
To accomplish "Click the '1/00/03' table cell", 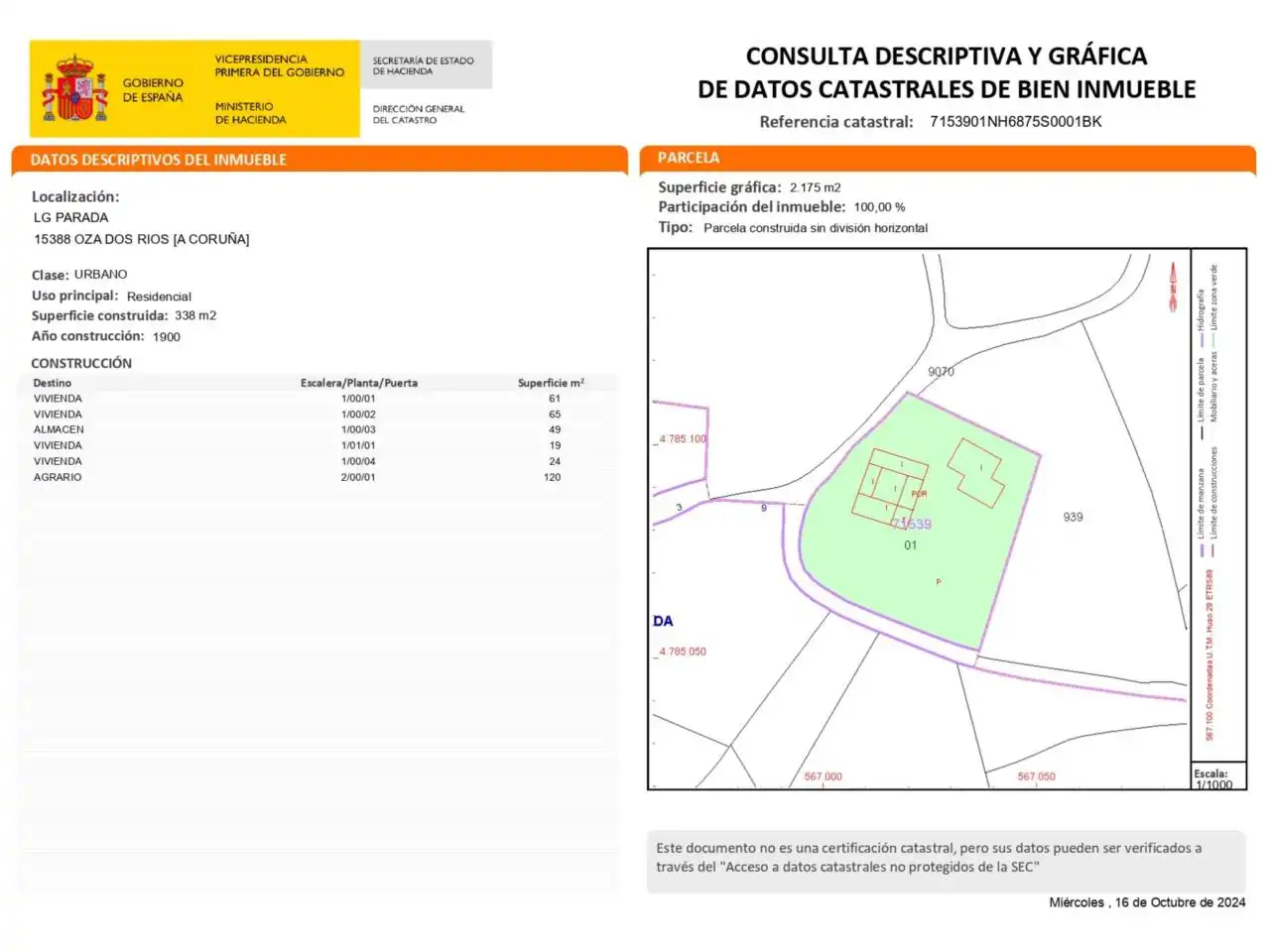I will pos(358,429).
